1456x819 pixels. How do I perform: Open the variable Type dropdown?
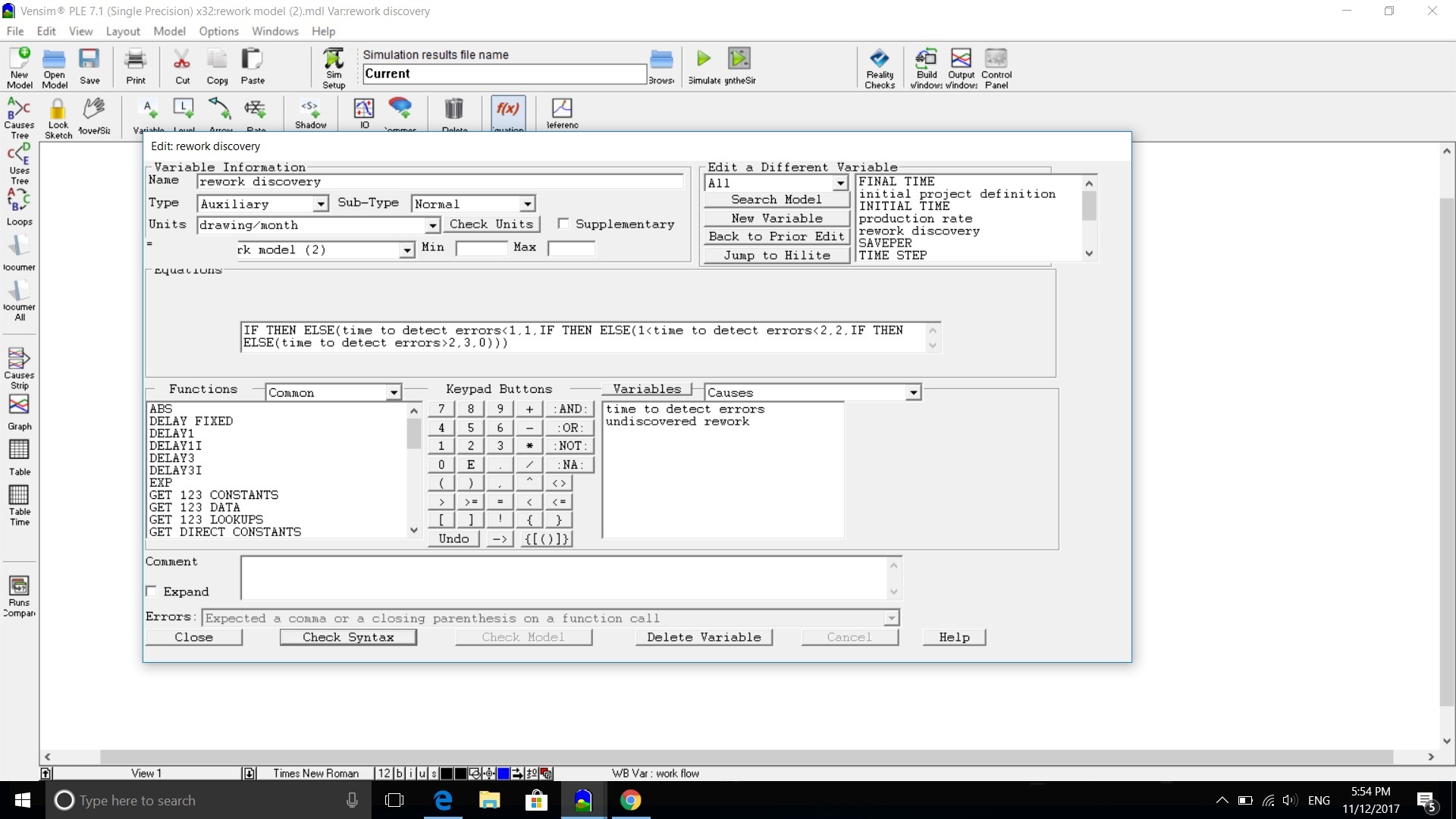coord(321,204)
